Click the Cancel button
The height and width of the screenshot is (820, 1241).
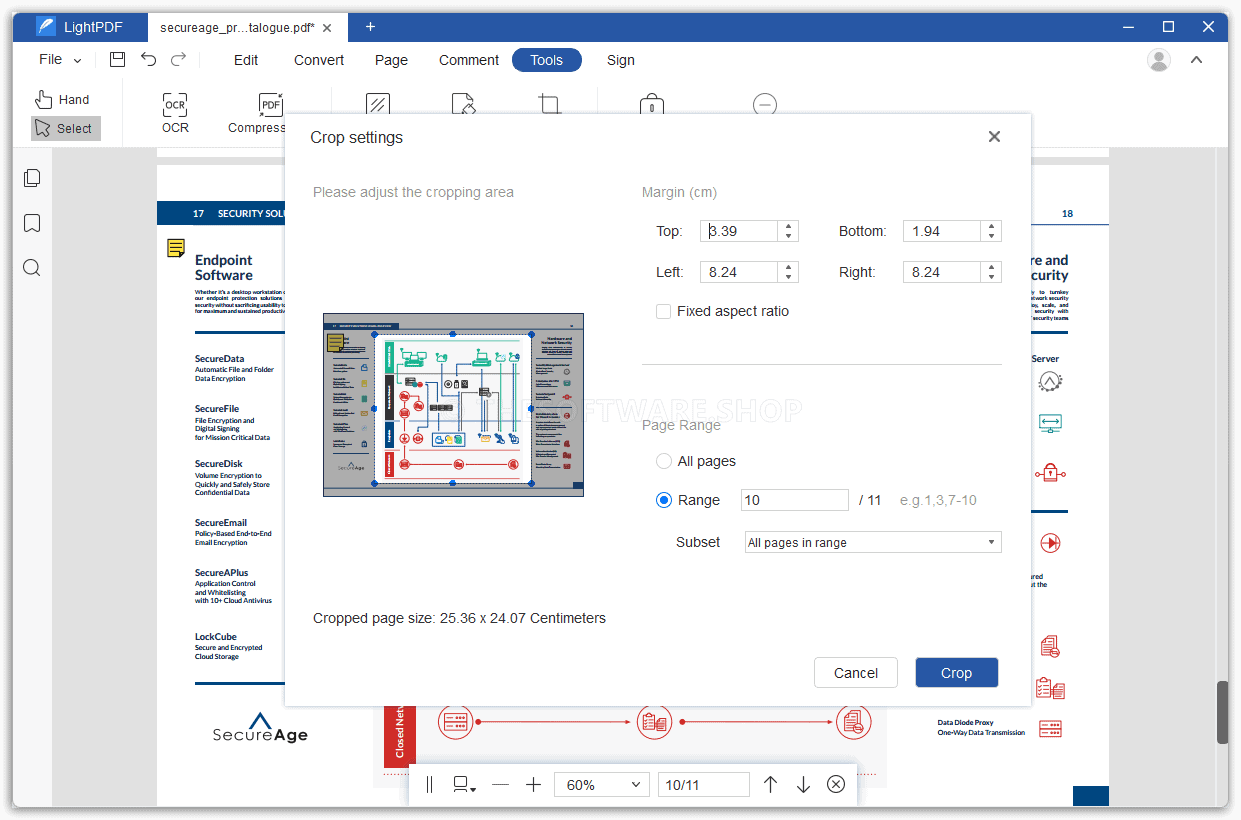[856, 673]
